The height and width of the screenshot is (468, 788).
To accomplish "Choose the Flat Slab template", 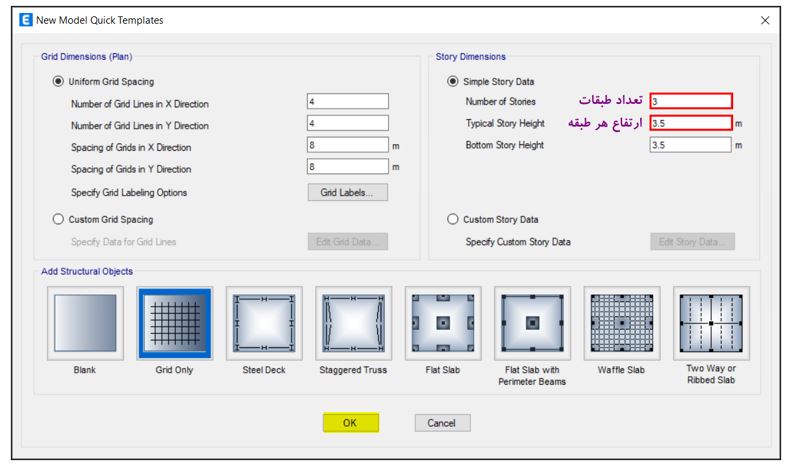I will (443, 323).
